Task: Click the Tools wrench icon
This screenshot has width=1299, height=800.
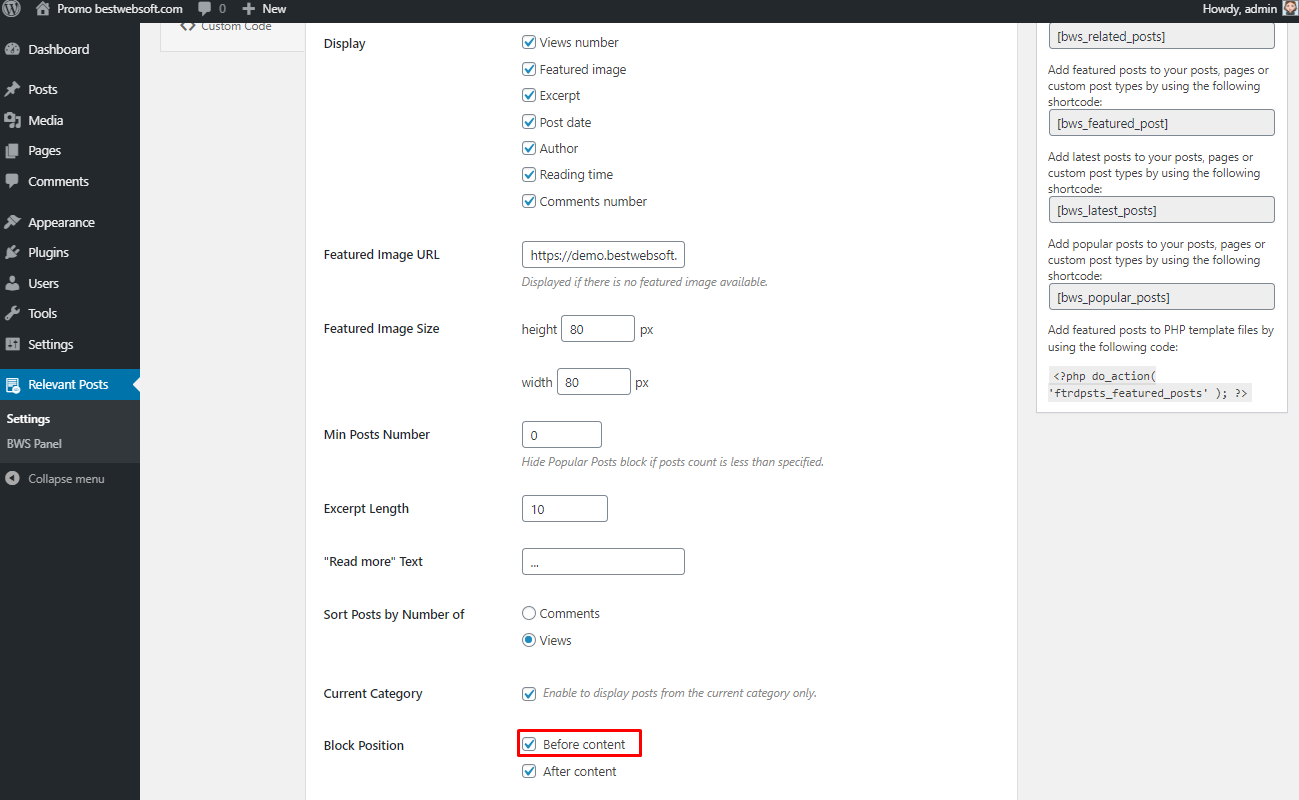Action: [x=12, y=313]
